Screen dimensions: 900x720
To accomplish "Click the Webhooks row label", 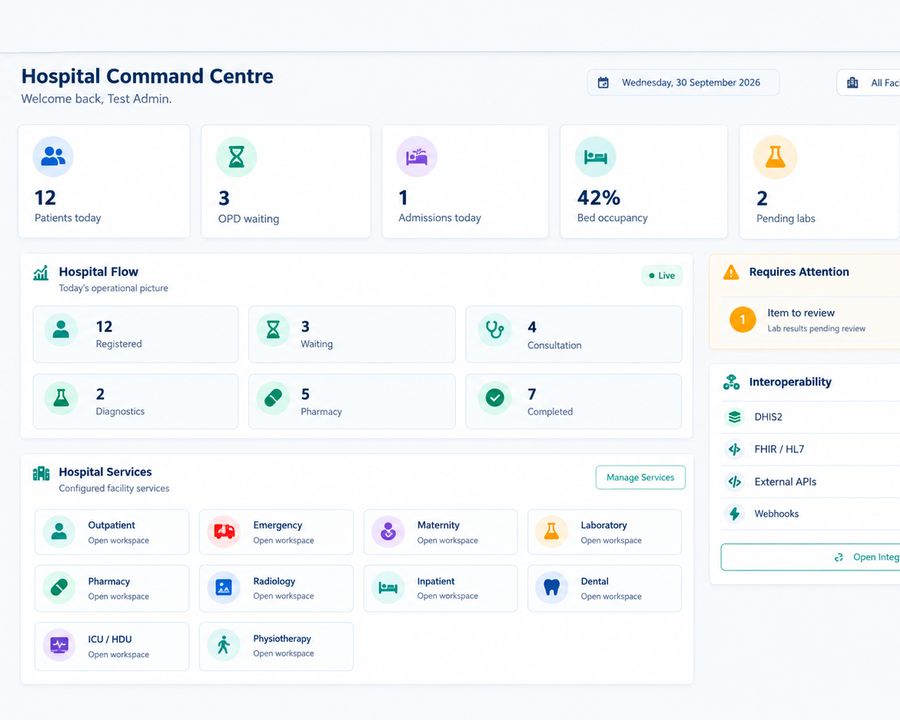I will (776, 513).
